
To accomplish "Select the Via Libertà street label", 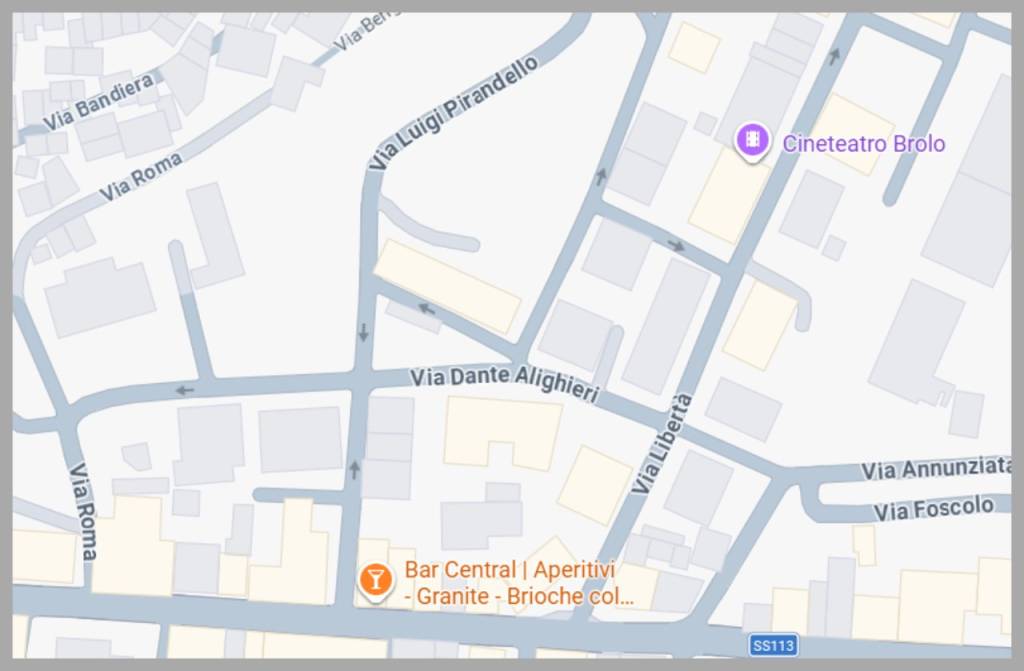I will pyautogui.click(x=662, y=444).
